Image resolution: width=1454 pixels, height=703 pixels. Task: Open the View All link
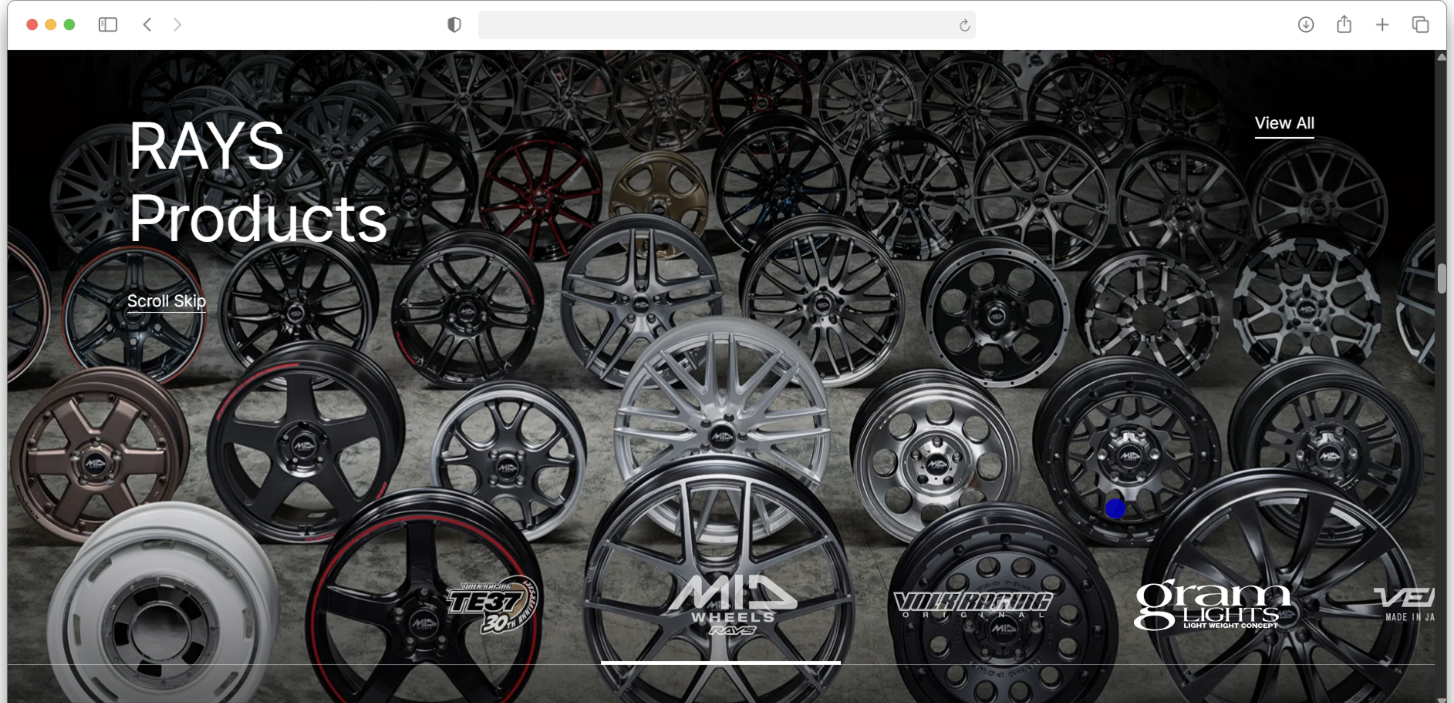click(1284, 124)
